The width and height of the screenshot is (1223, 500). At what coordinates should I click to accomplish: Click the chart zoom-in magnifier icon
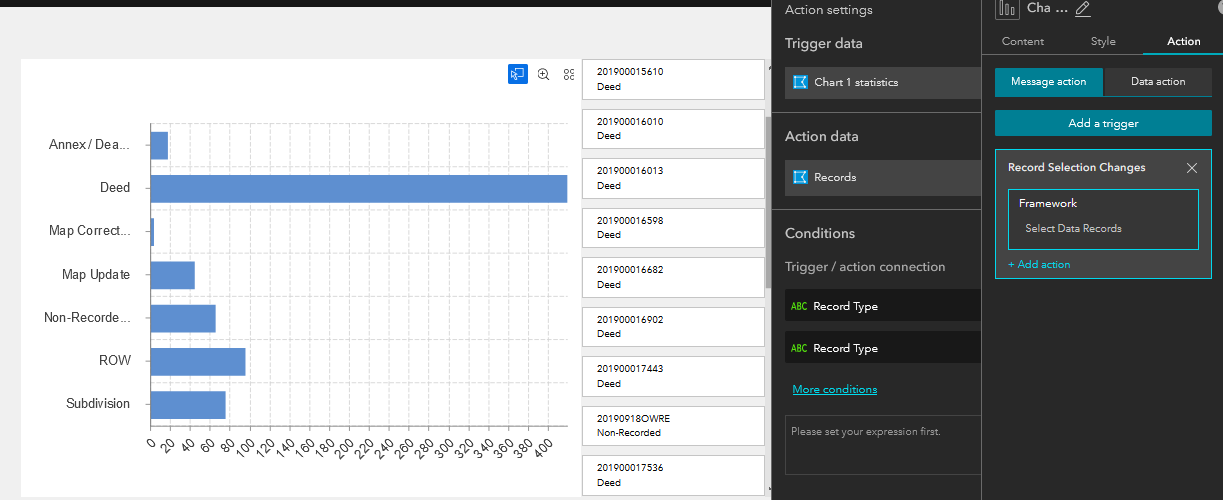pos(544,74)
